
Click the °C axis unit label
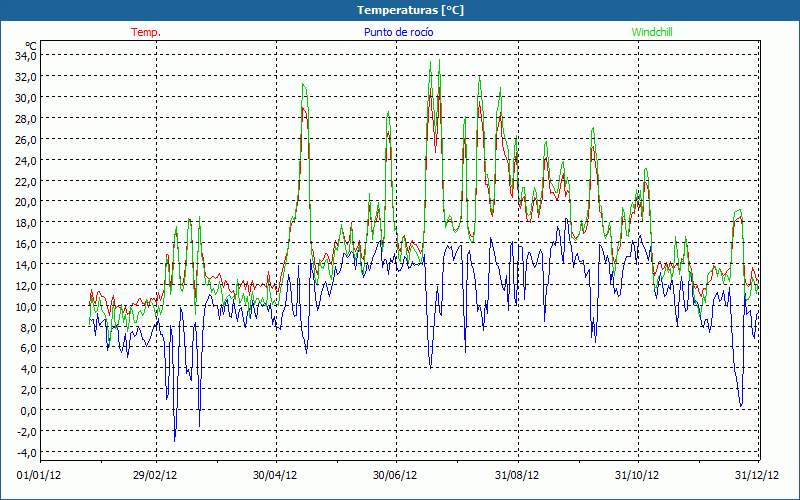point(30,47)
